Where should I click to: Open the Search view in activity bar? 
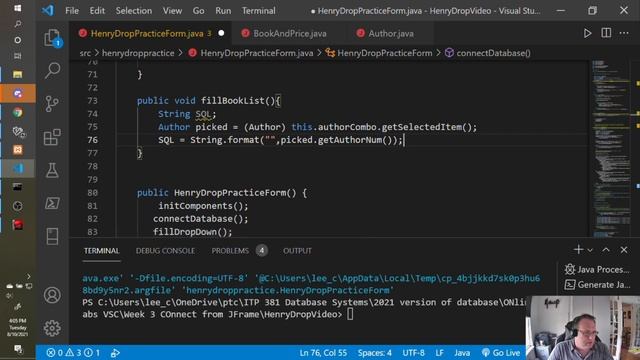(52, 71)
